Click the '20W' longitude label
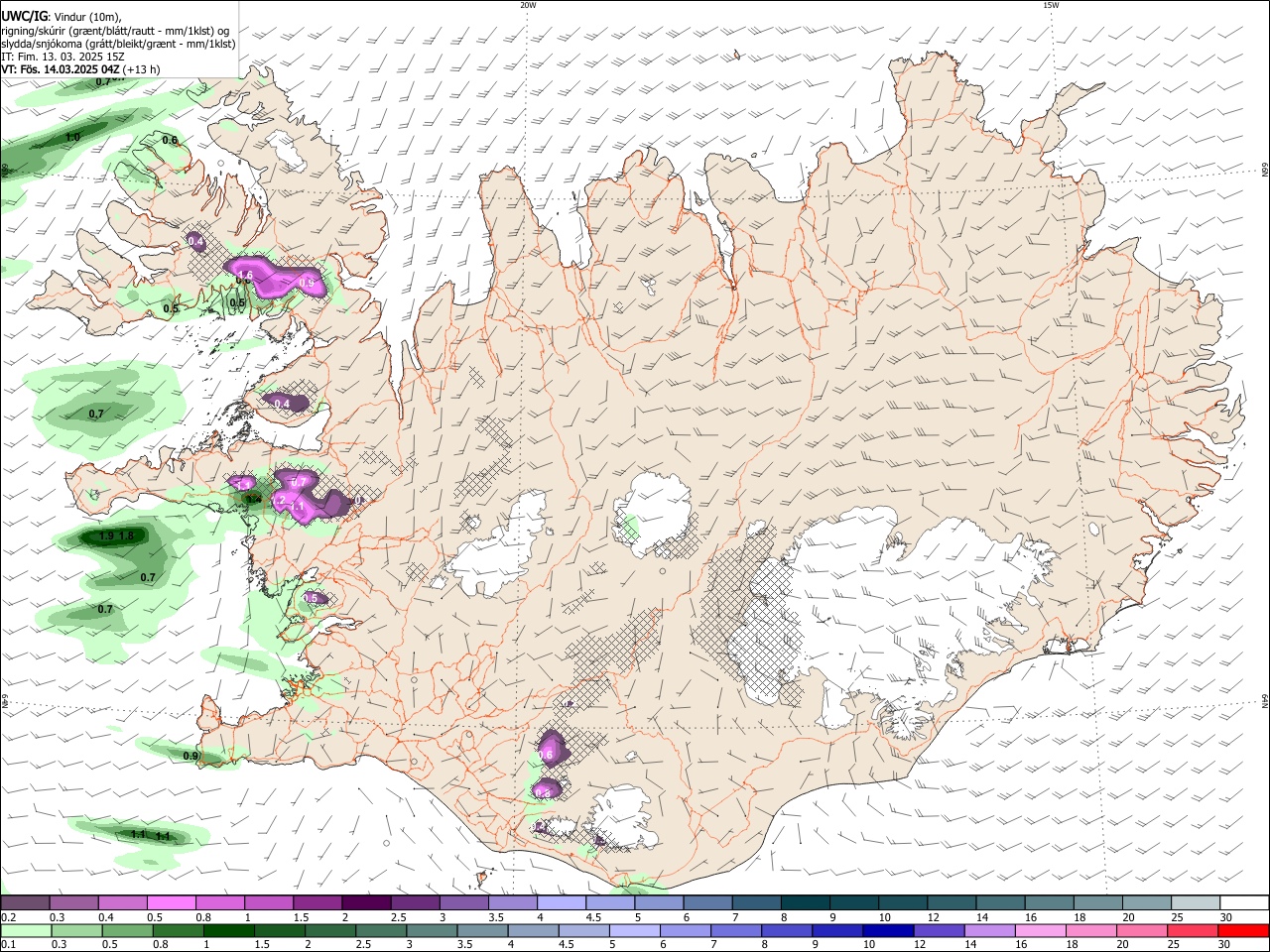 528,5
